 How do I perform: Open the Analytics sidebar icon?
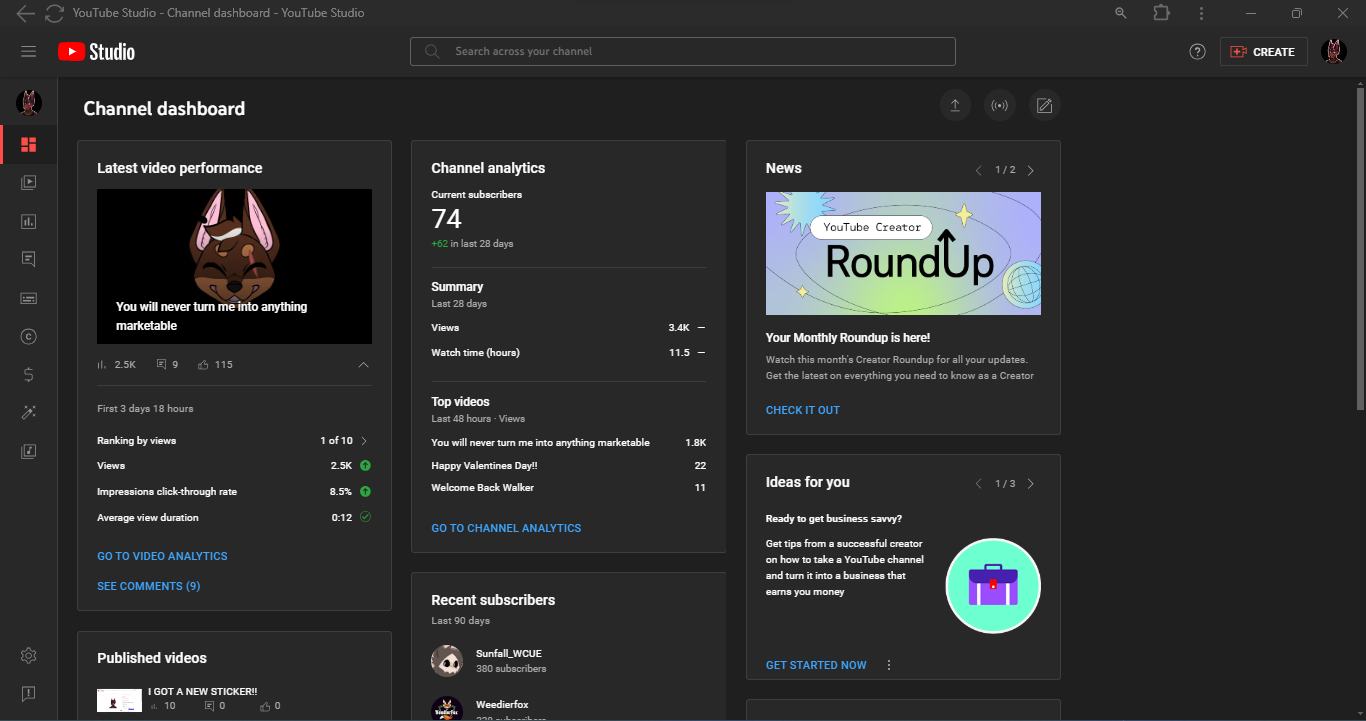pos(28,221)
